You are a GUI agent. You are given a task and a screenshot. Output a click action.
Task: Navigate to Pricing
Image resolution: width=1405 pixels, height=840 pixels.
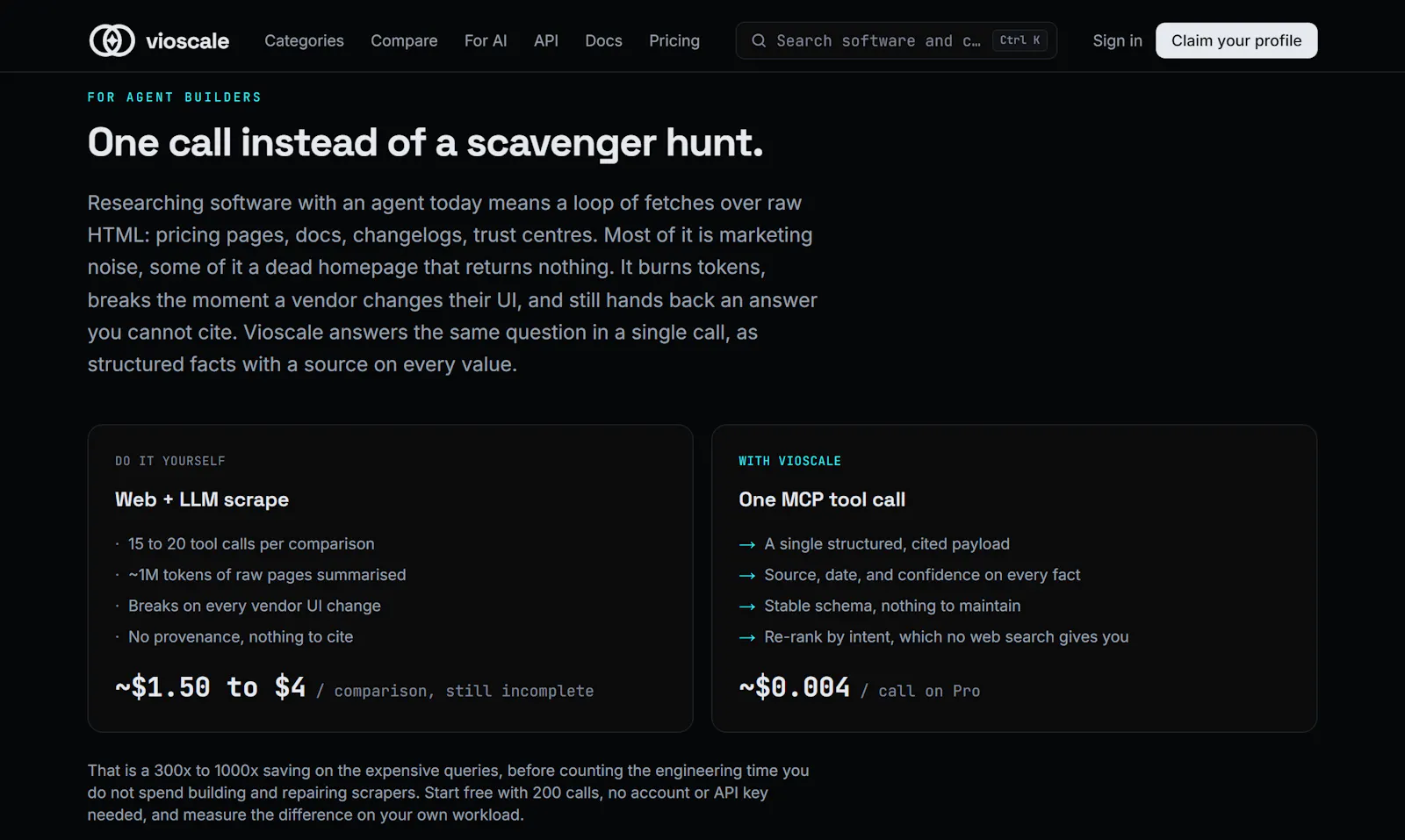click(674, 40)
